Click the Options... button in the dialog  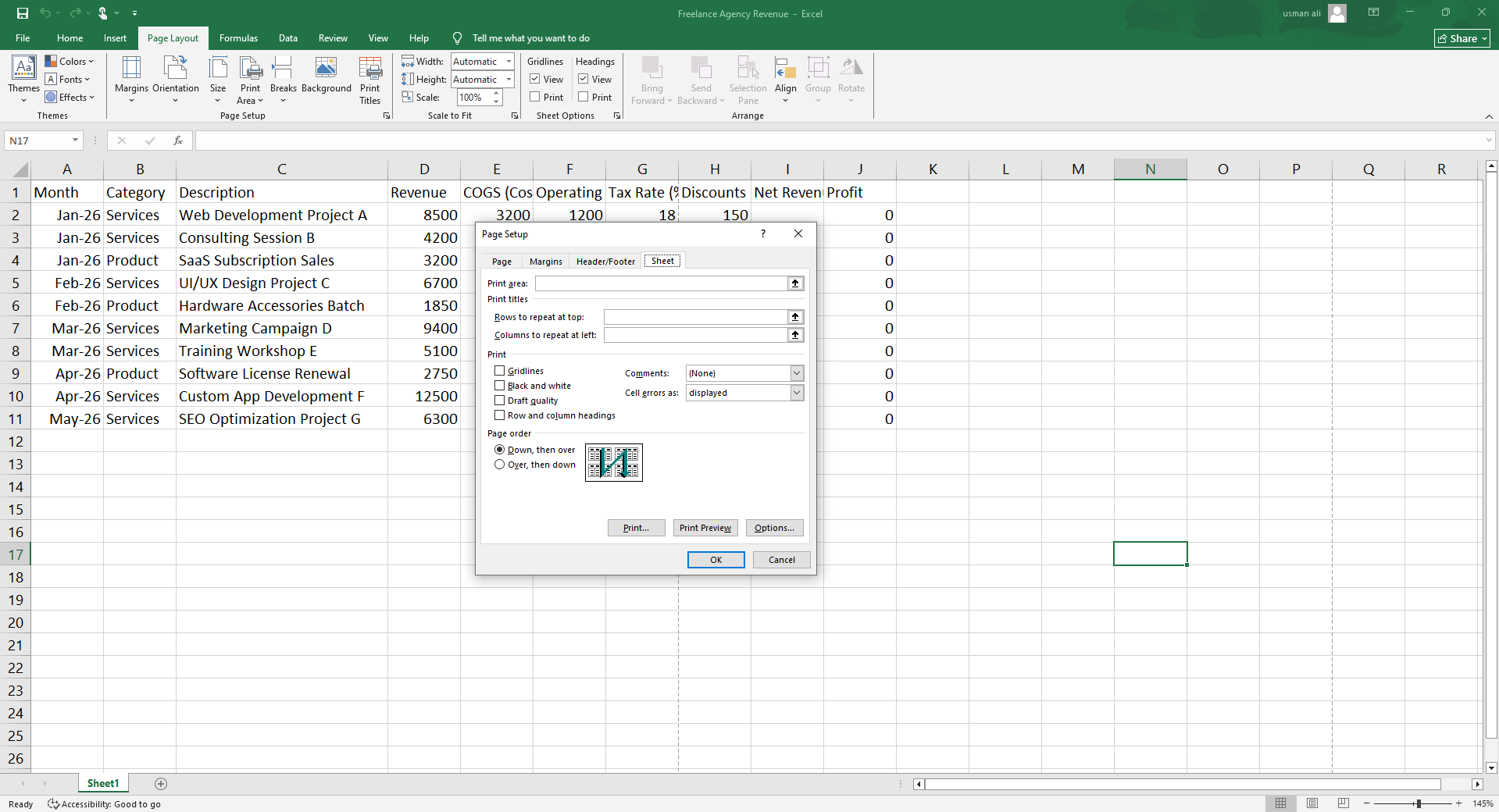[x=774, y=528]
